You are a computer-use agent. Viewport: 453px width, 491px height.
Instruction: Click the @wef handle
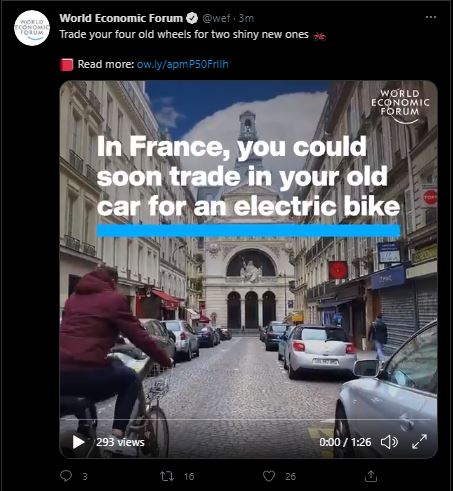pos(216,18)
